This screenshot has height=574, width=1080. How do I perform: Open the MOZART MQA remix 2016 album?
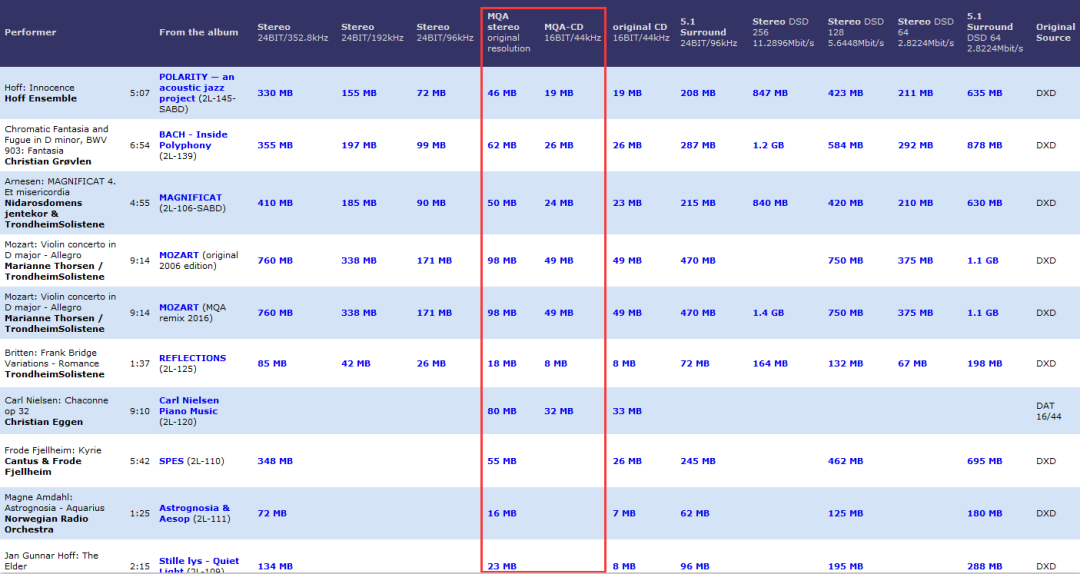point(179,307)
